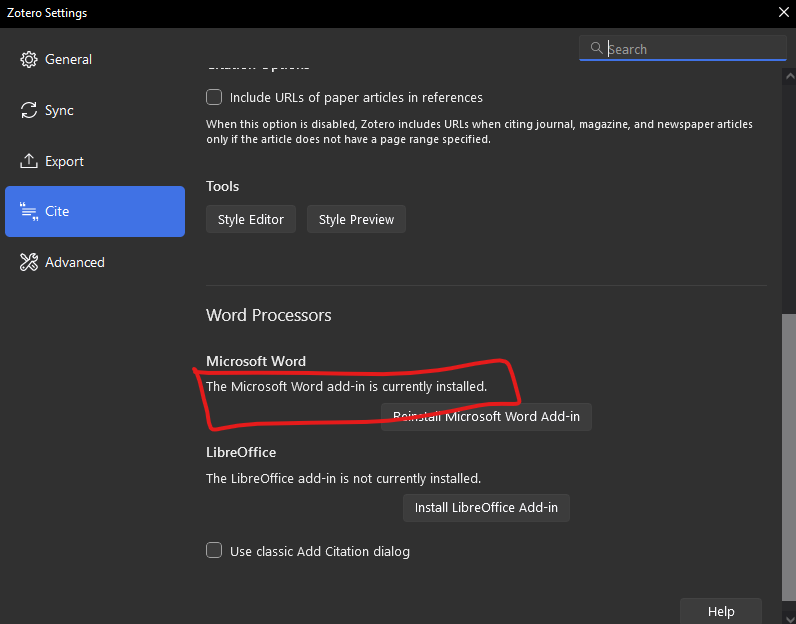Image resolution: width=796 pixels, height=624 pixels.
Task: Go to the Export pane
Action: tap(95, 161)
